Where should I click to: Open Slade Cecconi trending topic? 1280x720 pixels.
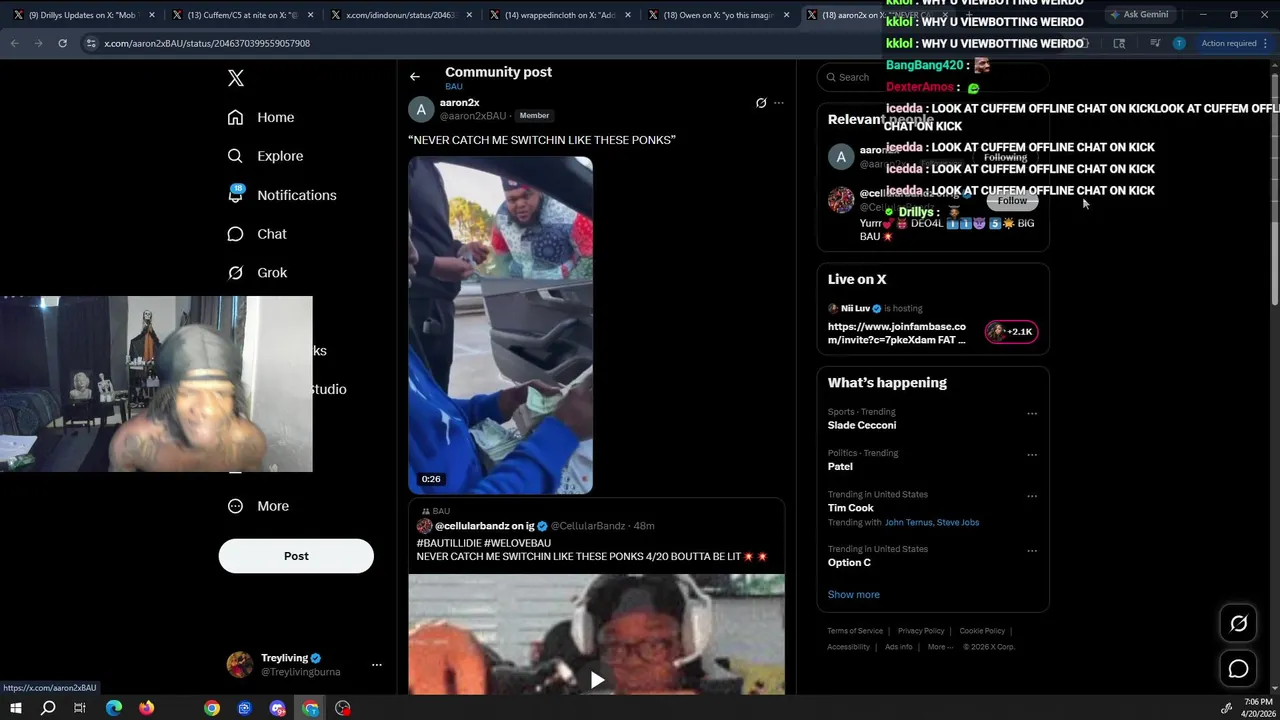pyautogui.click(x=862, y=425)
